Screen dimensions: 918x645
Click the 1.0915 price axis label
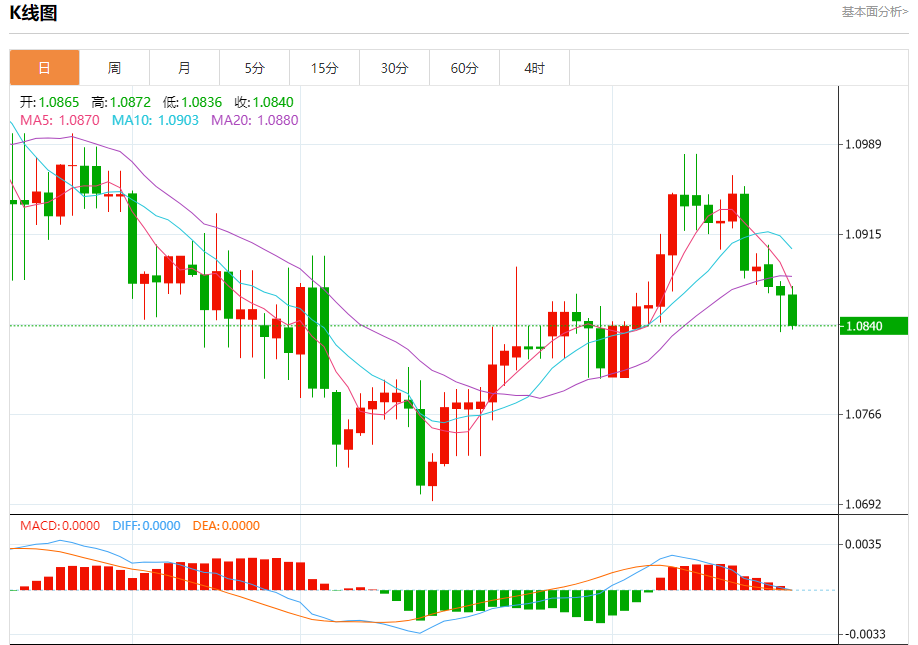(x=863, y=234)
